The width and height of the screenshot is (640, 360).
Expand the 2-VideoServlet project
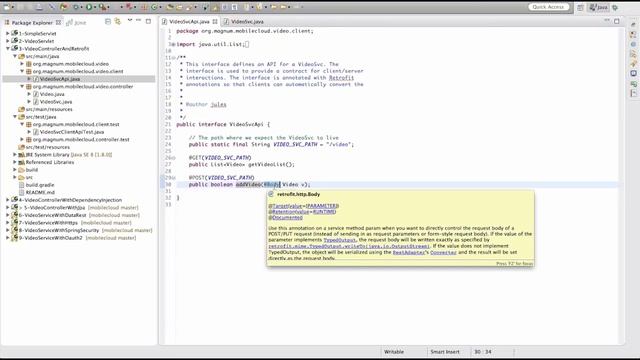pyautogui.click(x=7, y=41)
